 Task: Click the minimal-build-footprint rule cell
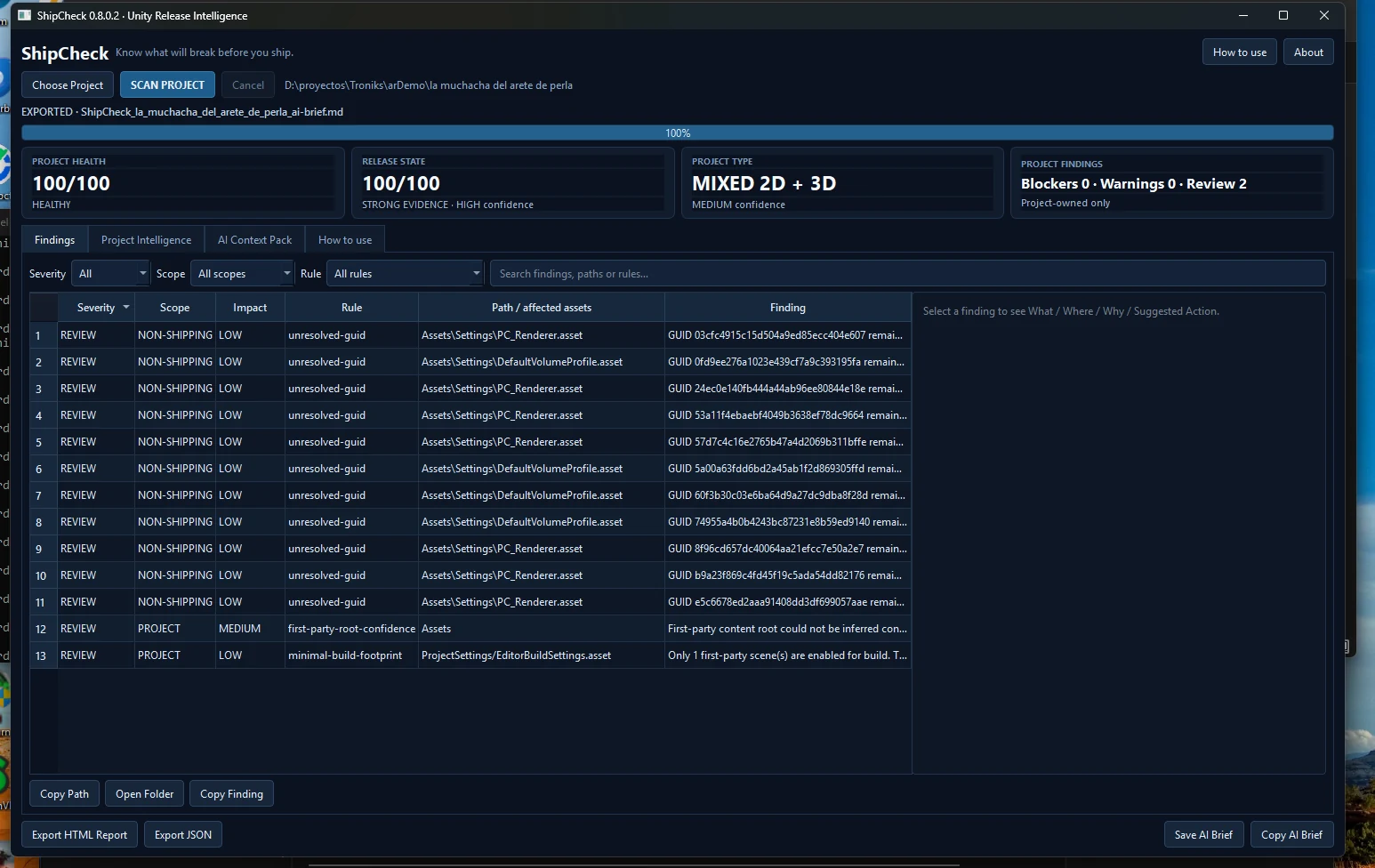351,655
